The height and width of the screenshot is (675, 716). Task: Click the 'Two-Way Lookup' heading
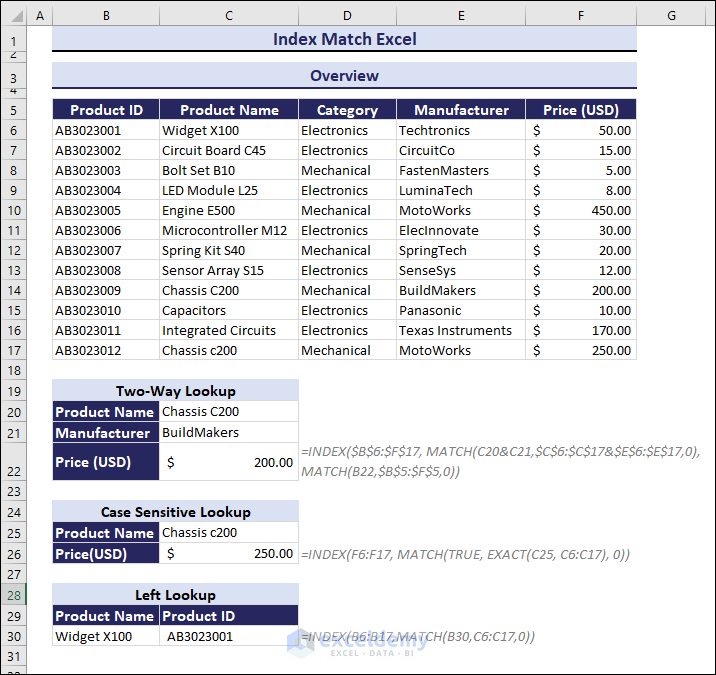click(x=175, y=391)
